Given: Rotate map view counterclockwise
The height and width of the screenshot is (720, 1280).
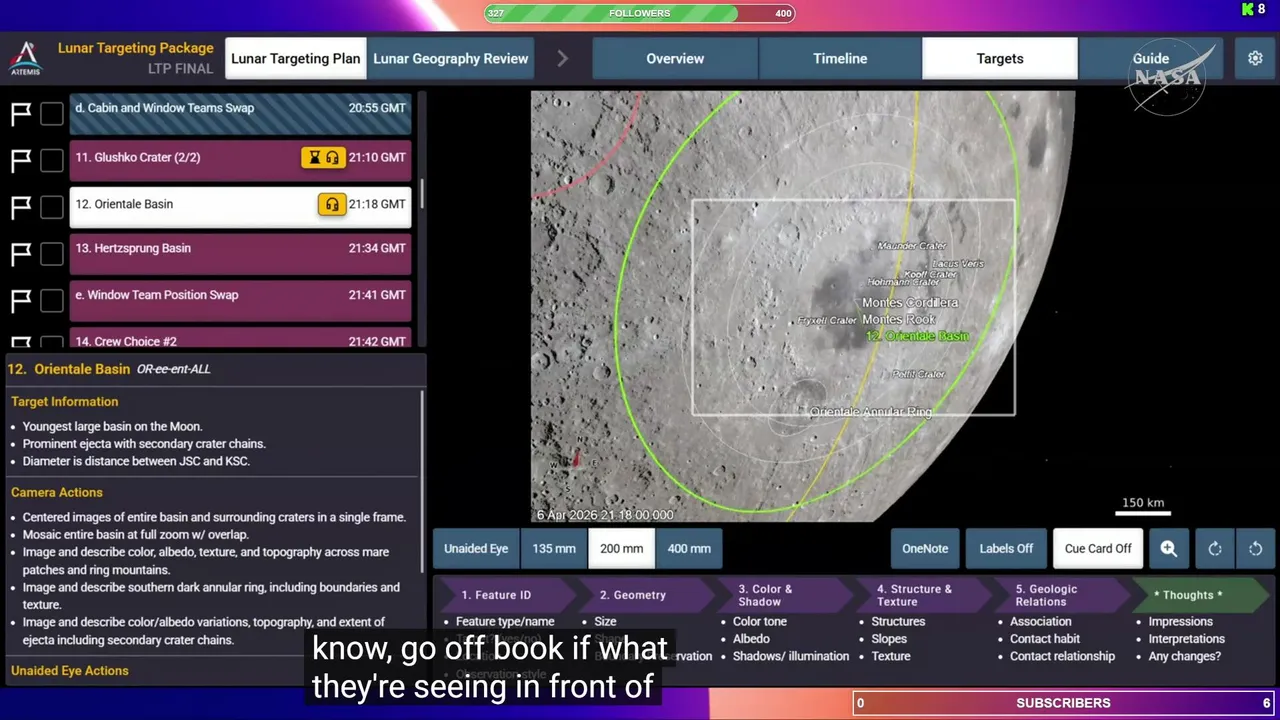Looking at the screenshot, I should pos(1255,548).
